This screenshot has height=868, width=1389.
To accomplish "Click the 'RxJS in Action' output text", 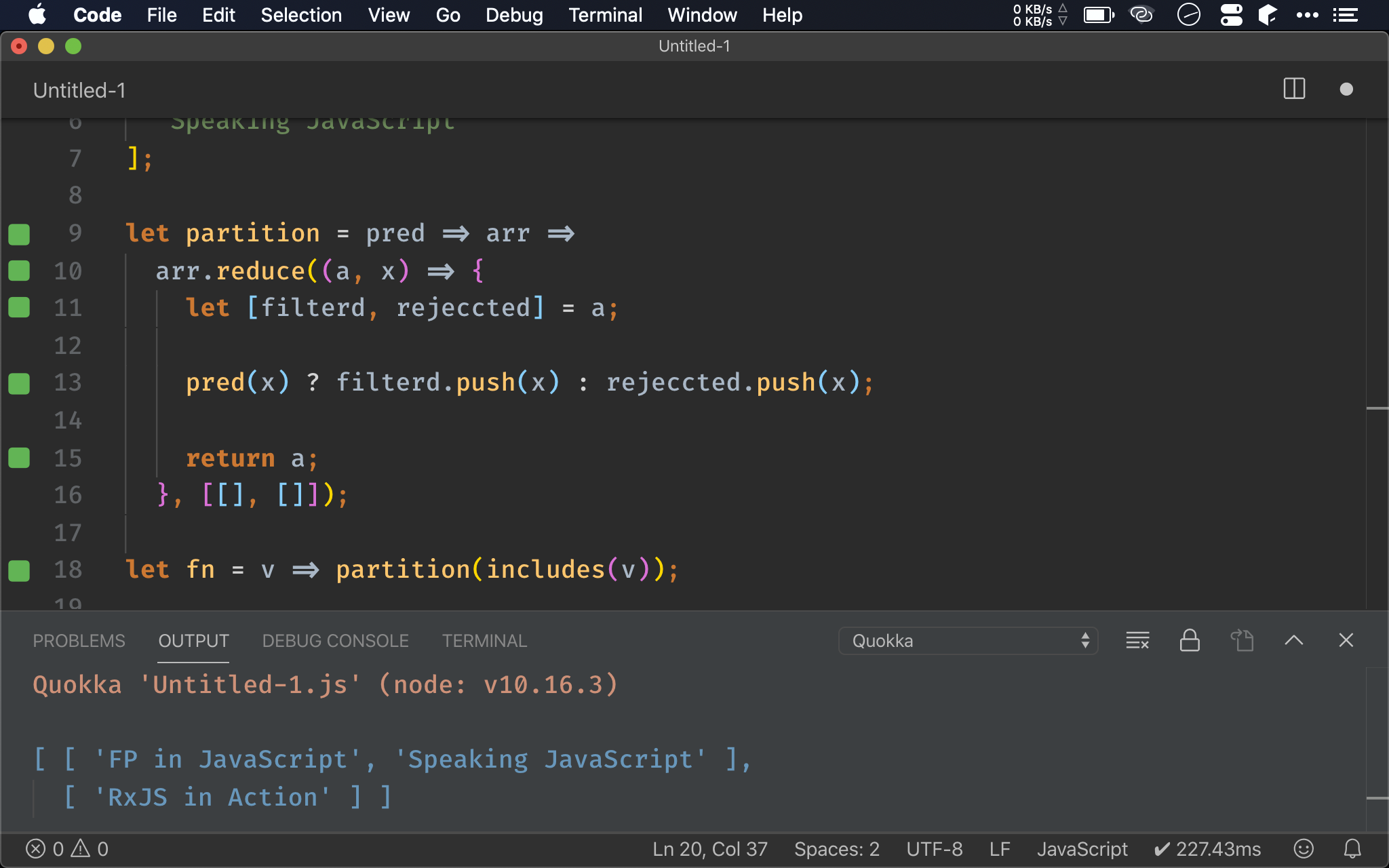I will pos(212,797).
